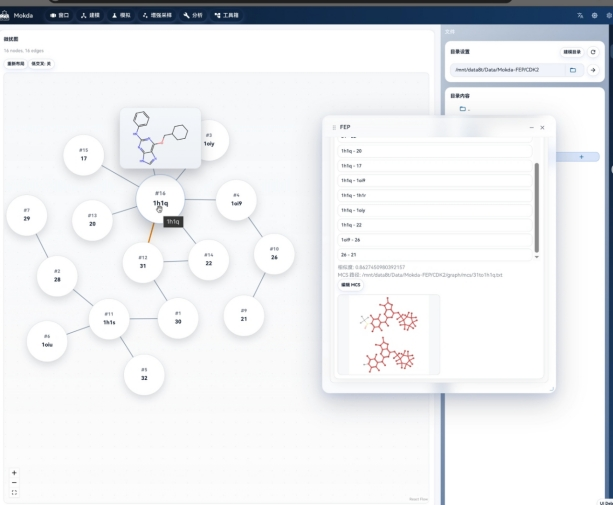Close the FEP panel
Screen dimensions: 613x505
[542, 127]
